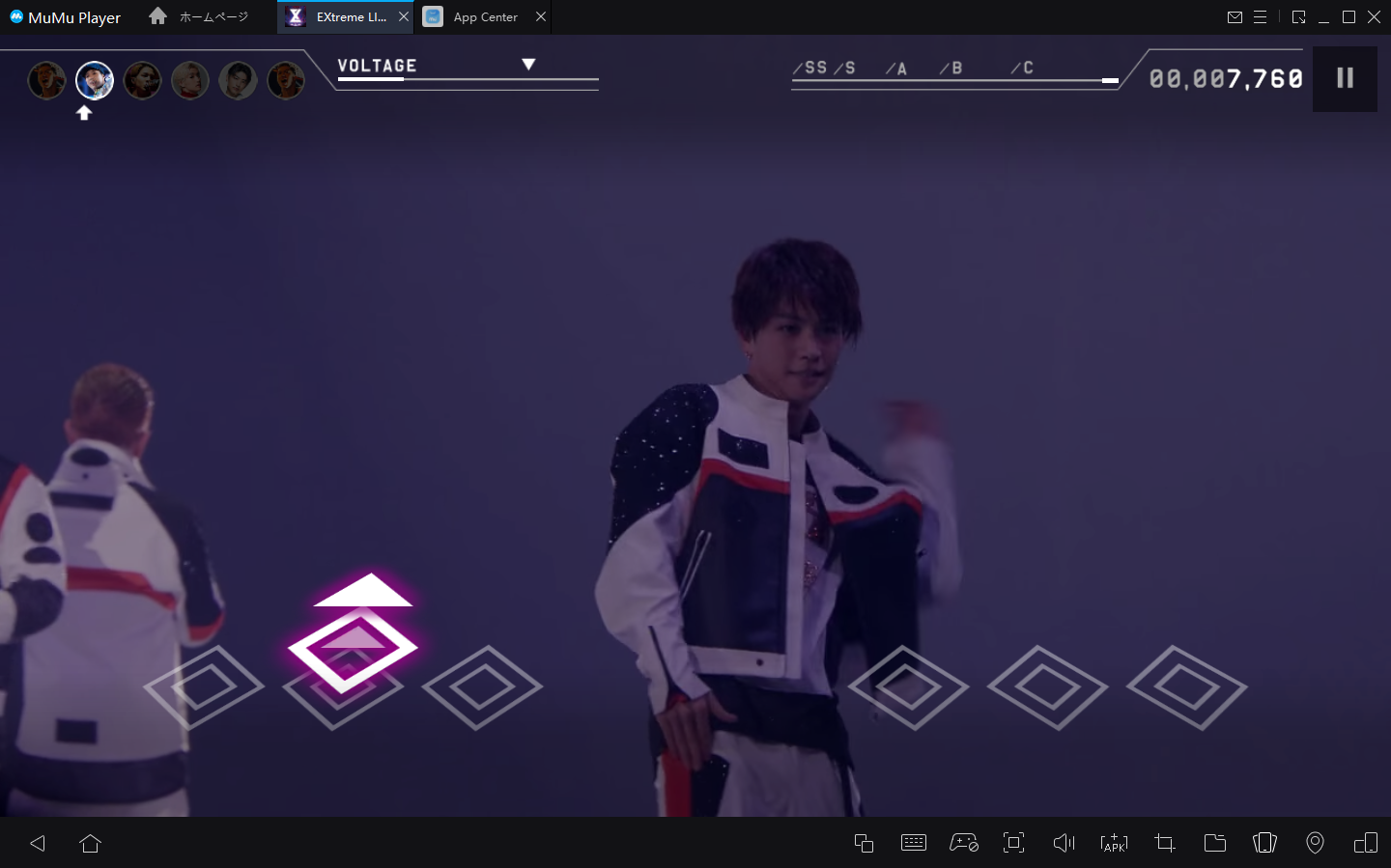The image size is (1391, 868).
Task: Click the score rank progress bar
Action: (955, 81)
